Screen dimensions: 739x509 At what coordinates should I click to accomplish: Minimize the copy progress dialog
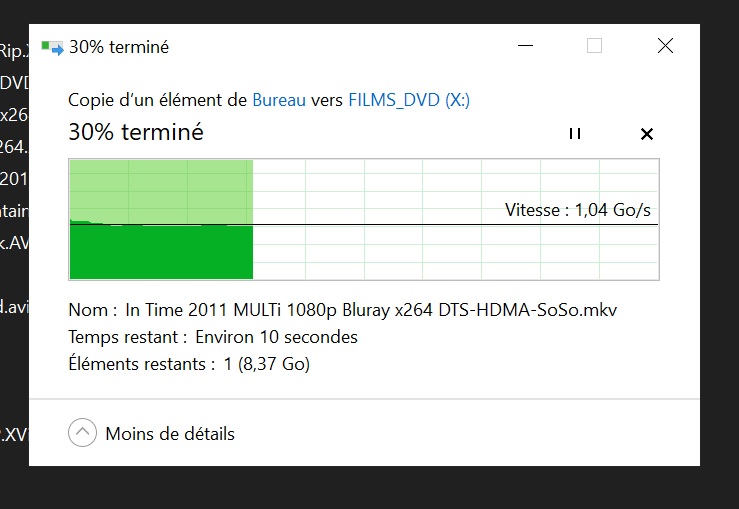[x=526, y=46]
